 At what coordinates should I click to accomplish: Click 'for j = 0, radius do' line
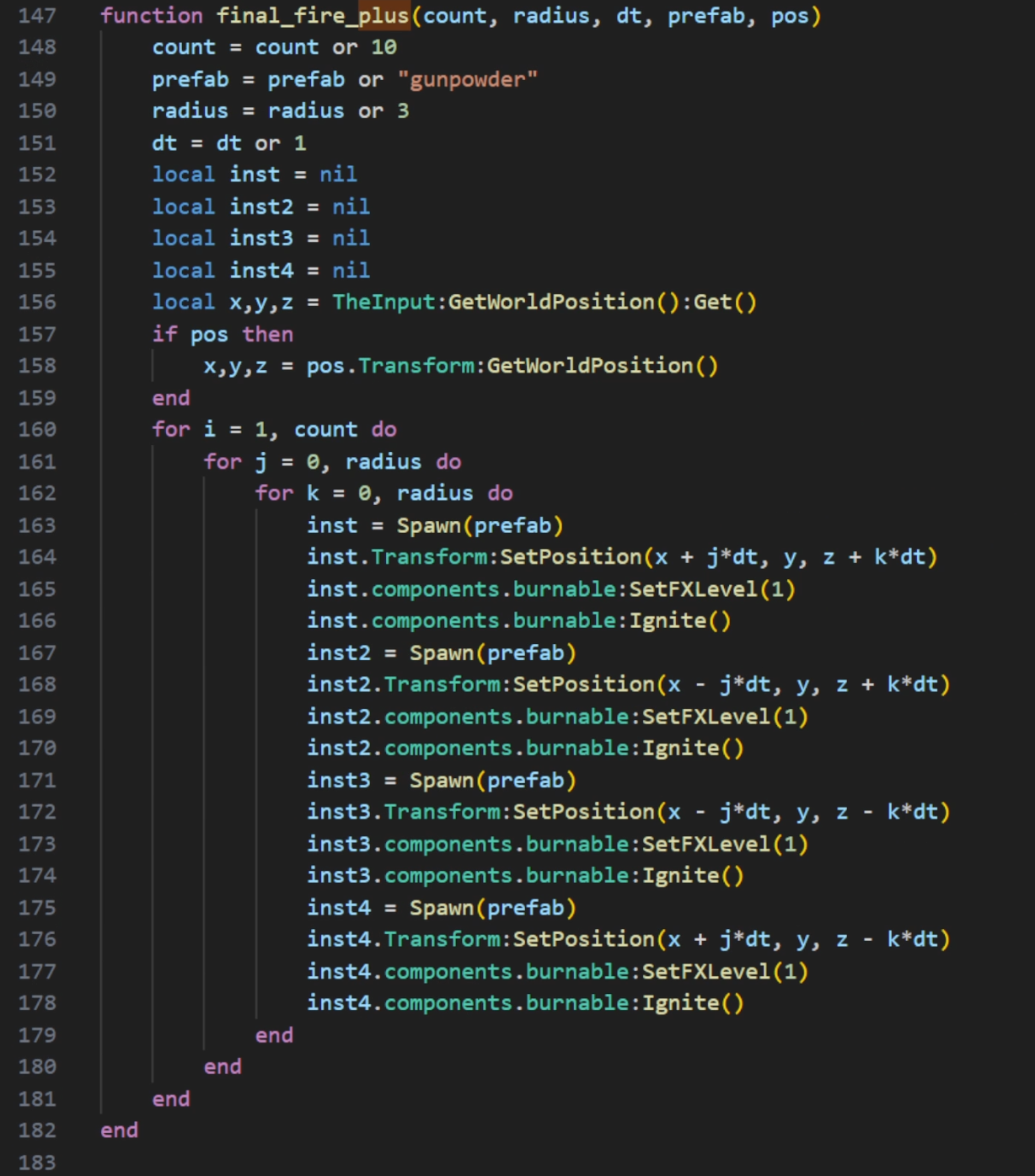[x=332, y=462]
